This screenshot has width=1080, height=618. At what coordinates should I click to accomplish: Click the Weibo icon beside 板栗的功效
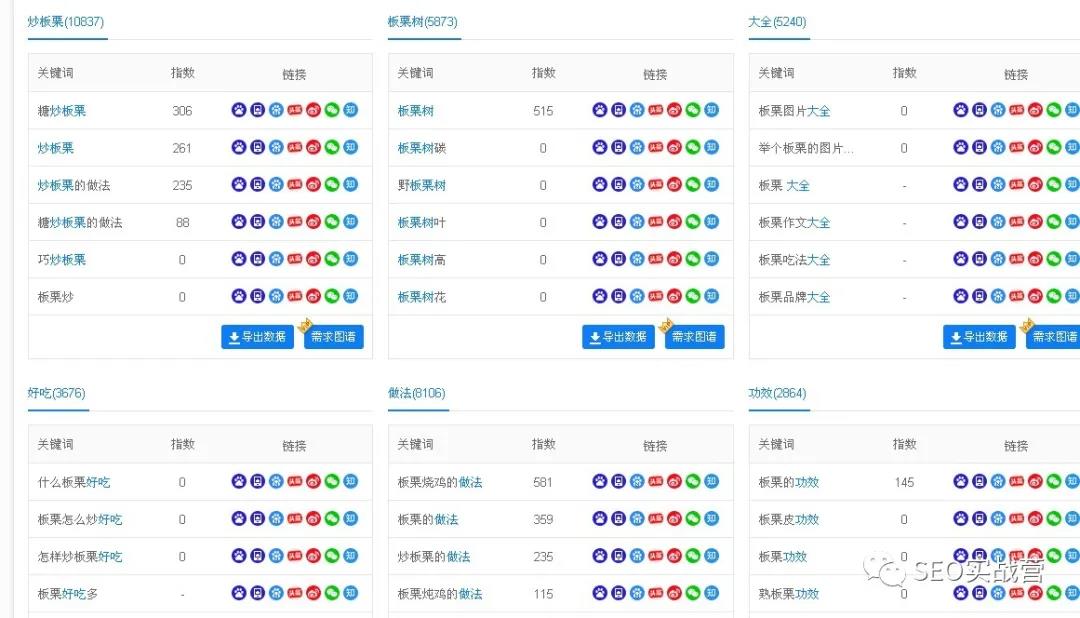[x=1034, y=481]
